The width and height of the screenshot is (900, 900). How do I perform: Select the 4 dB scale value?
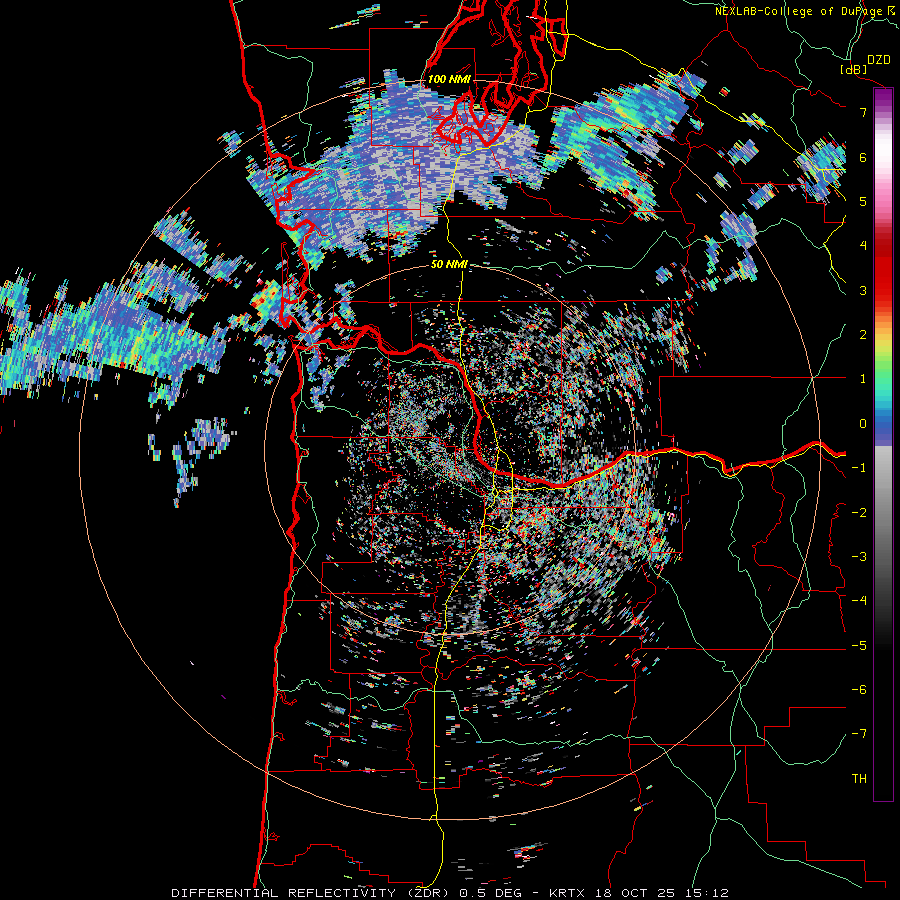click(x=863, y=245)
